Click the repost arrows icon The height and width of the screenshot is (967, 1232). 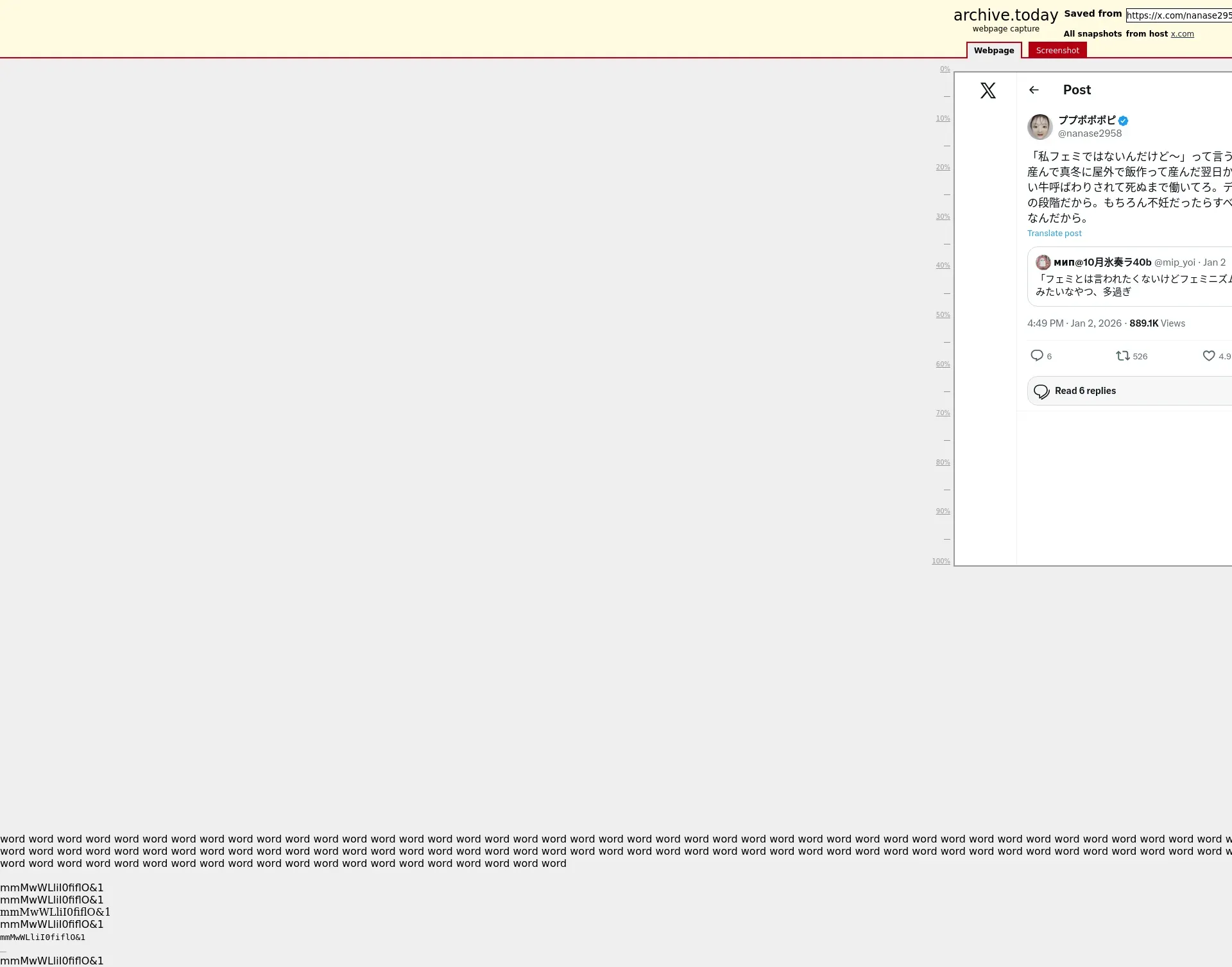click(1122, 355)
